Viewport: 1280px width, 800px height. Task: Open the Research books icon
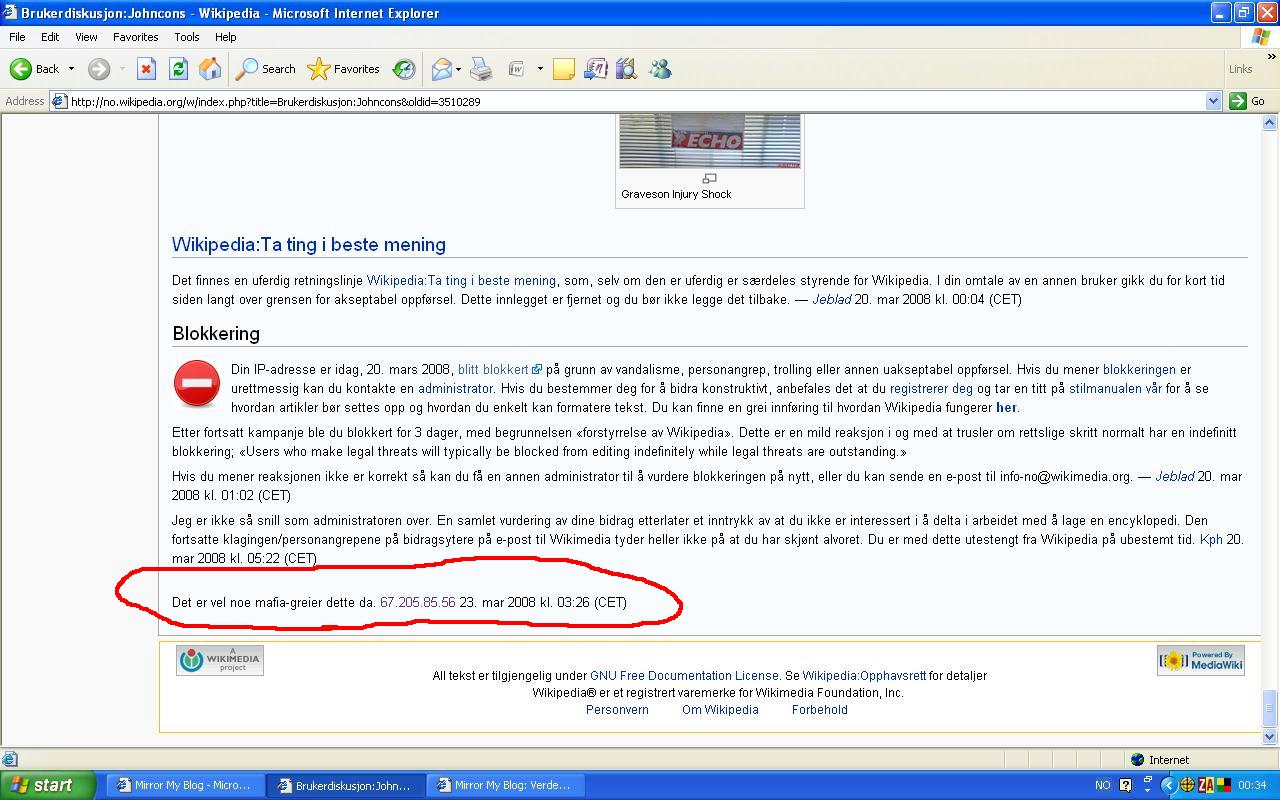pyautogui.click(x=627, y=69)
